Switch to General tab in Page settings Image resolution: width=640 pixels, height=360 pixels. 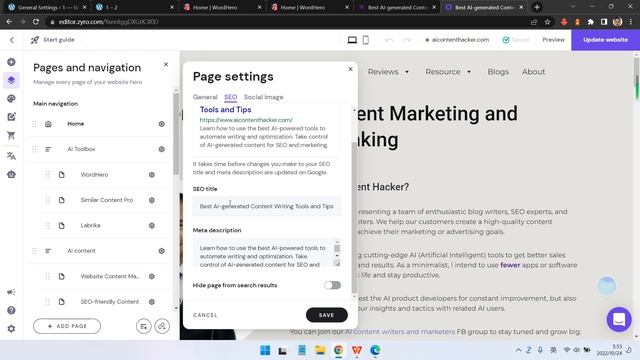[205, 97]
